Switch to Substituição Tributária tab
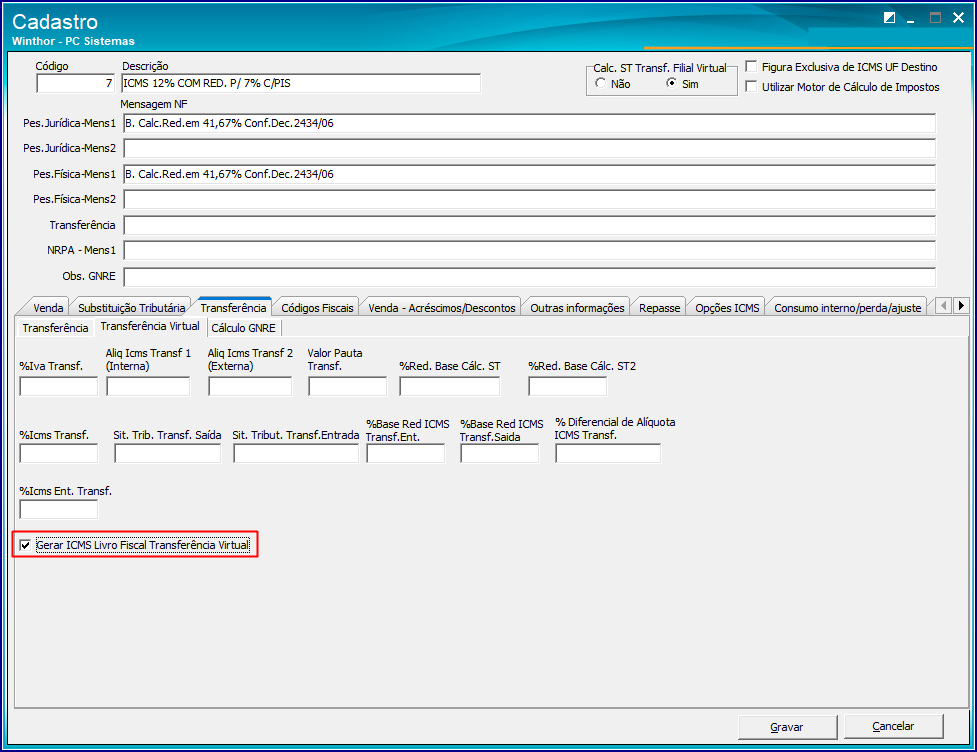This screenshot has width=977, height=752. coord(131,308)
